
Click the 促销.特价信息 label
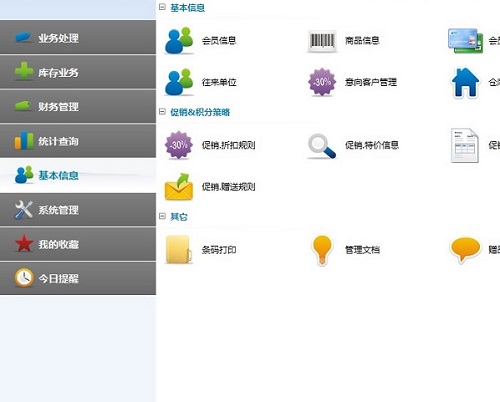coord(372,145)
